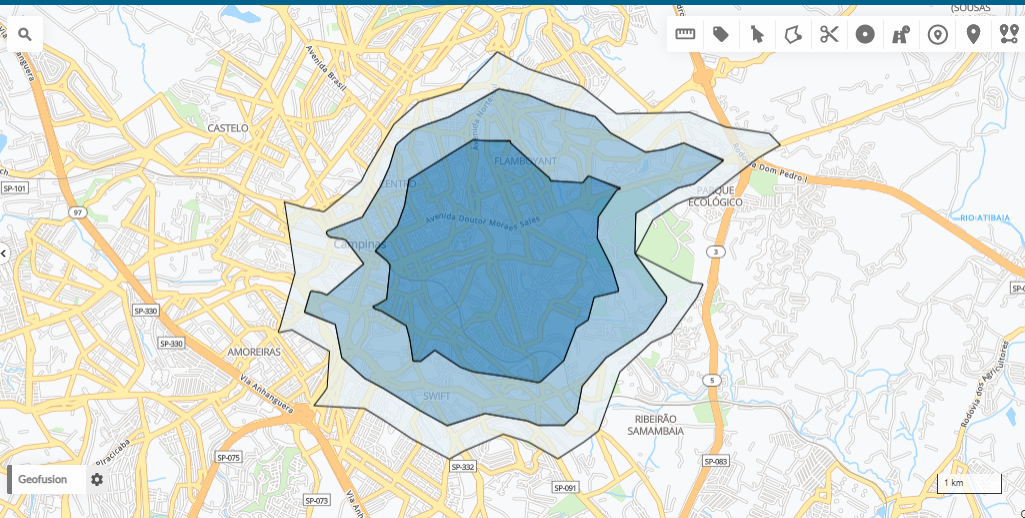This screenshot has width=1025, height=518.
Task: Click the Geofusion layer button
Action: pos(43,479)
